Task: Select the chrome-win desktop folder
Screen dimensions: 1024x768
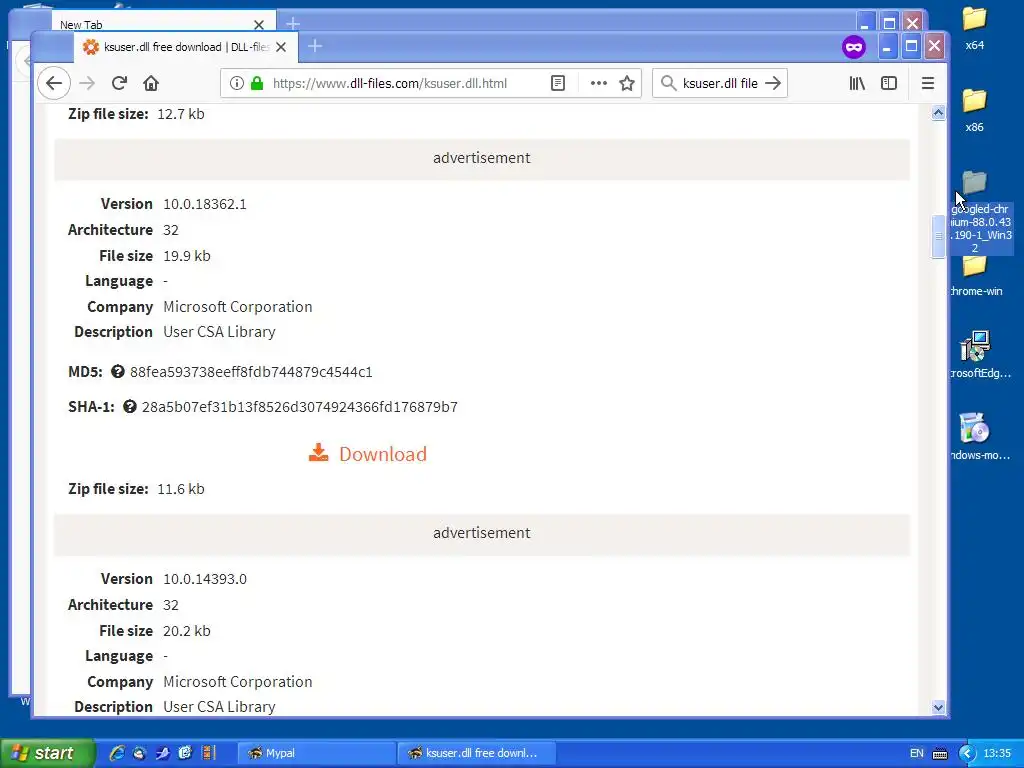Action: [x=976, y=275]
